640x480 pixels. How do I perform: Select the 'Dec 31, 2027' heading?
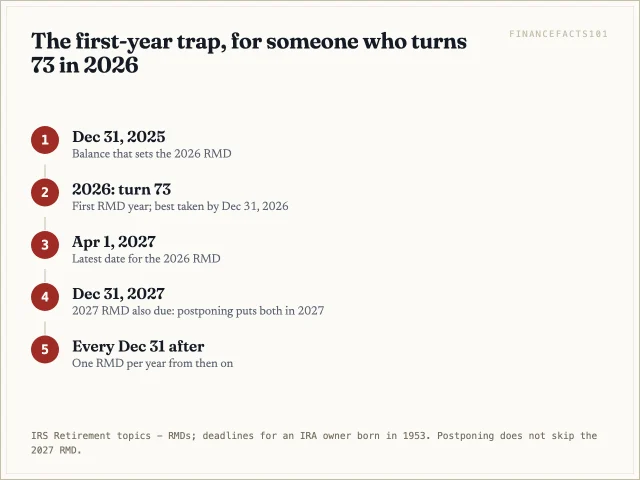tap(118, 293)
